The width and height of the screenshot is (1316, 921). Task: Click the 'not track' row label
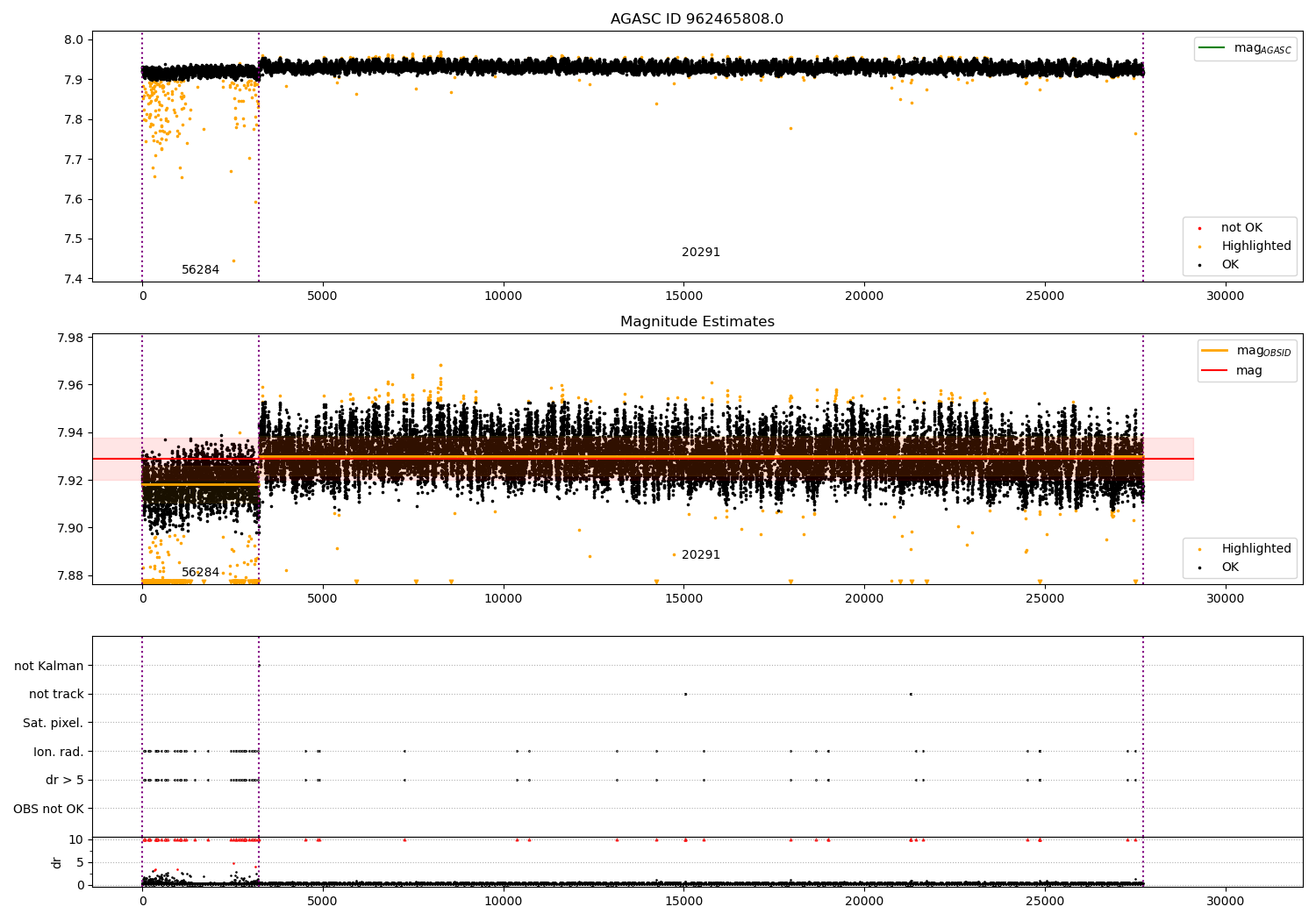(56, 695)
